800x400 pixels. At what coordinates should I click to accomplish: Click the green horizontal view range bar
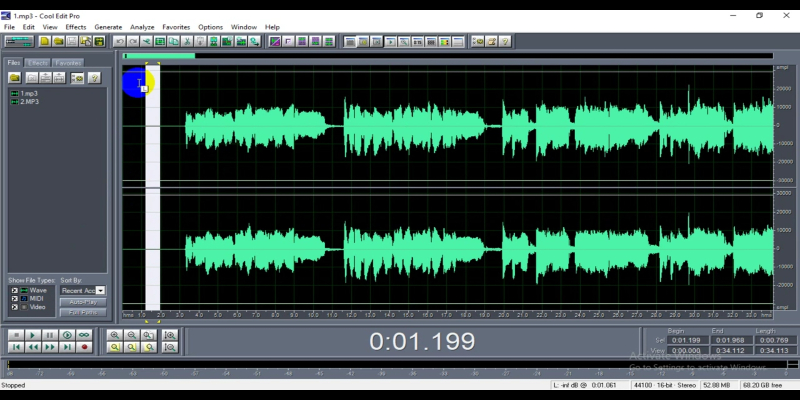point(159,56)
